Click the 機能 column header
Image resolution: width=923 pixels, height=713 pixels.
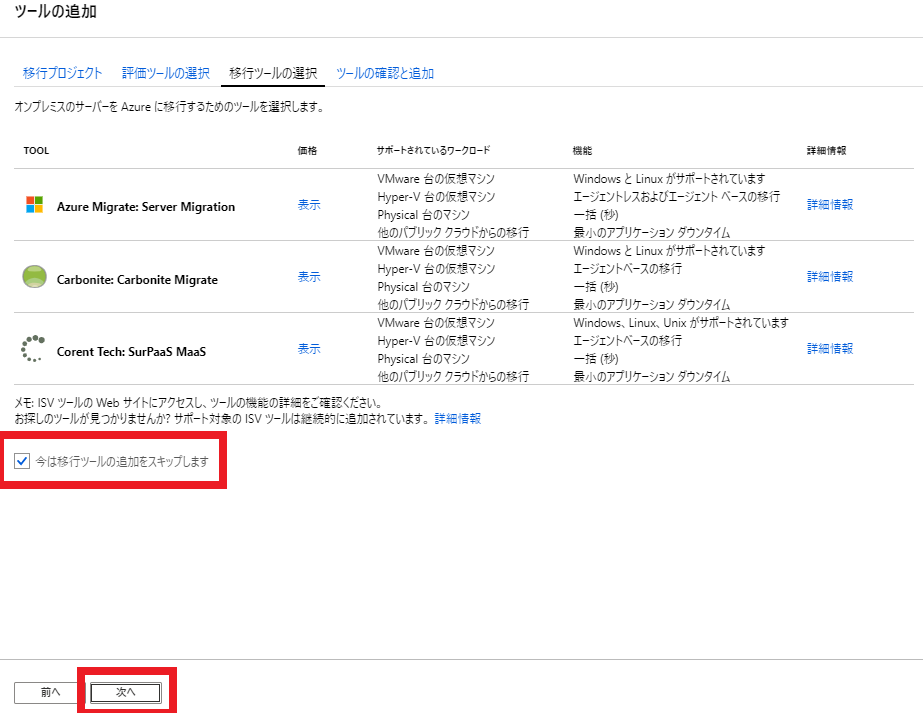point(583,151)
